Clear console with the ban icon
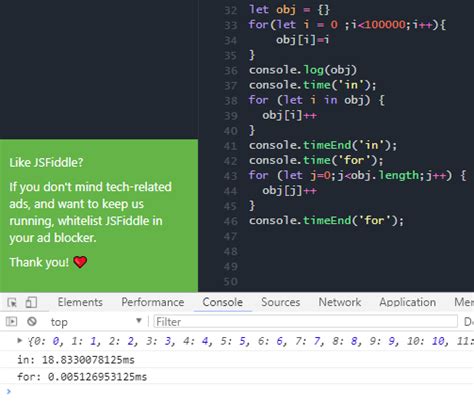Screen dimensions: 474x403 pyautogui.click(x=32, y=322)
